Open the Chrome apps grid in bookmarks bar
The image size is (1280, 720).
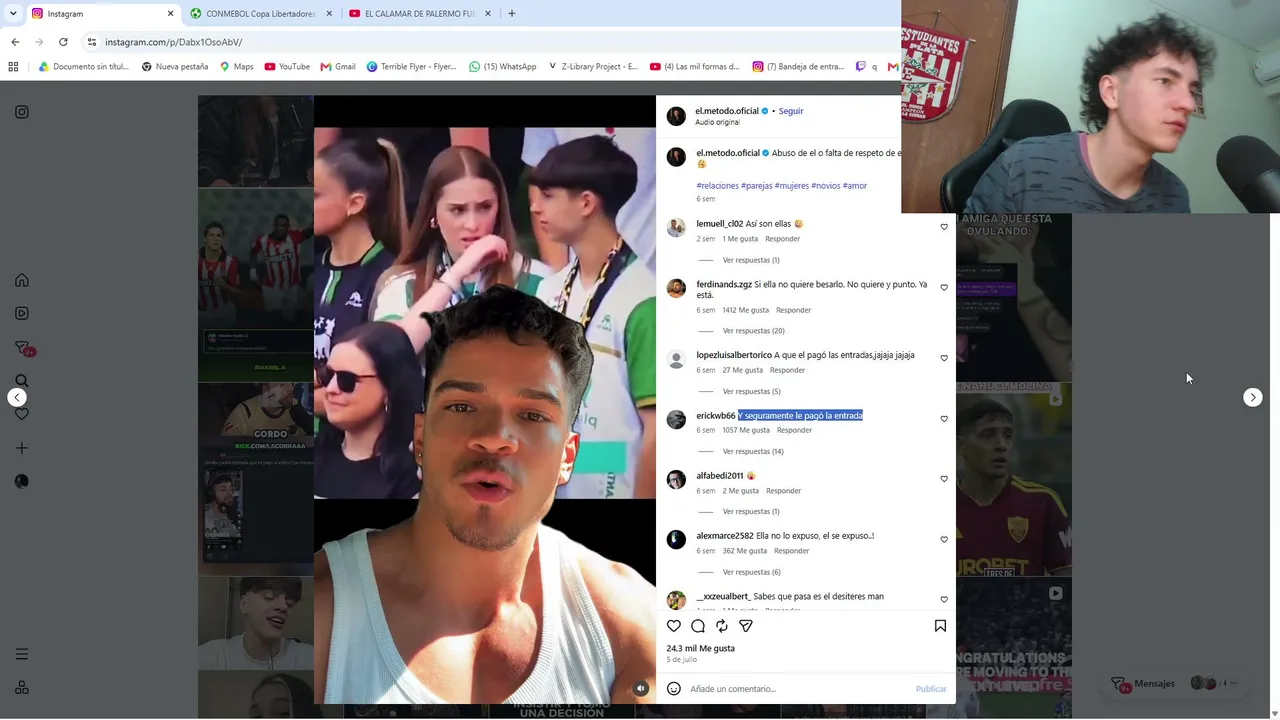click(13, 67)
